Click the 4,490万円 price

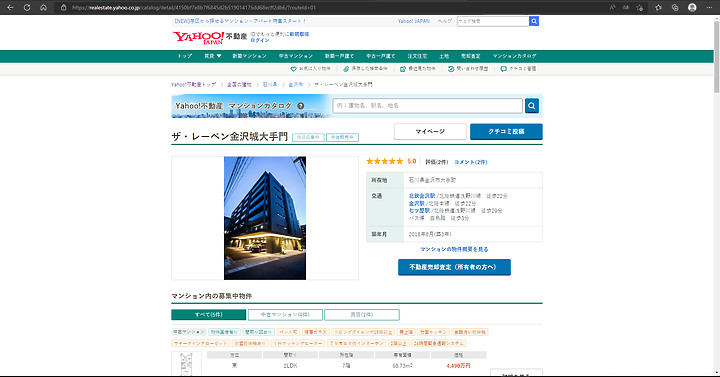[458, 366]
